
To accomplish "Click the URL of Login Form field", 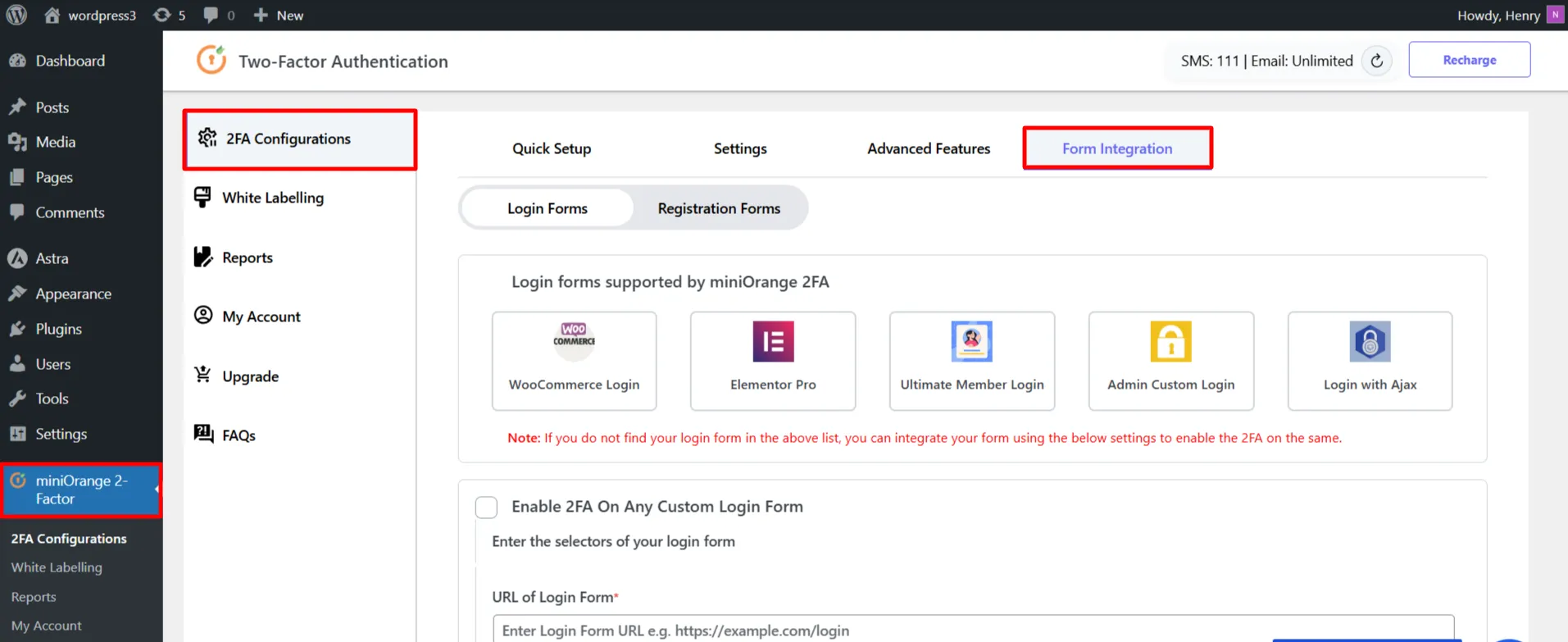I will (973, 629).
